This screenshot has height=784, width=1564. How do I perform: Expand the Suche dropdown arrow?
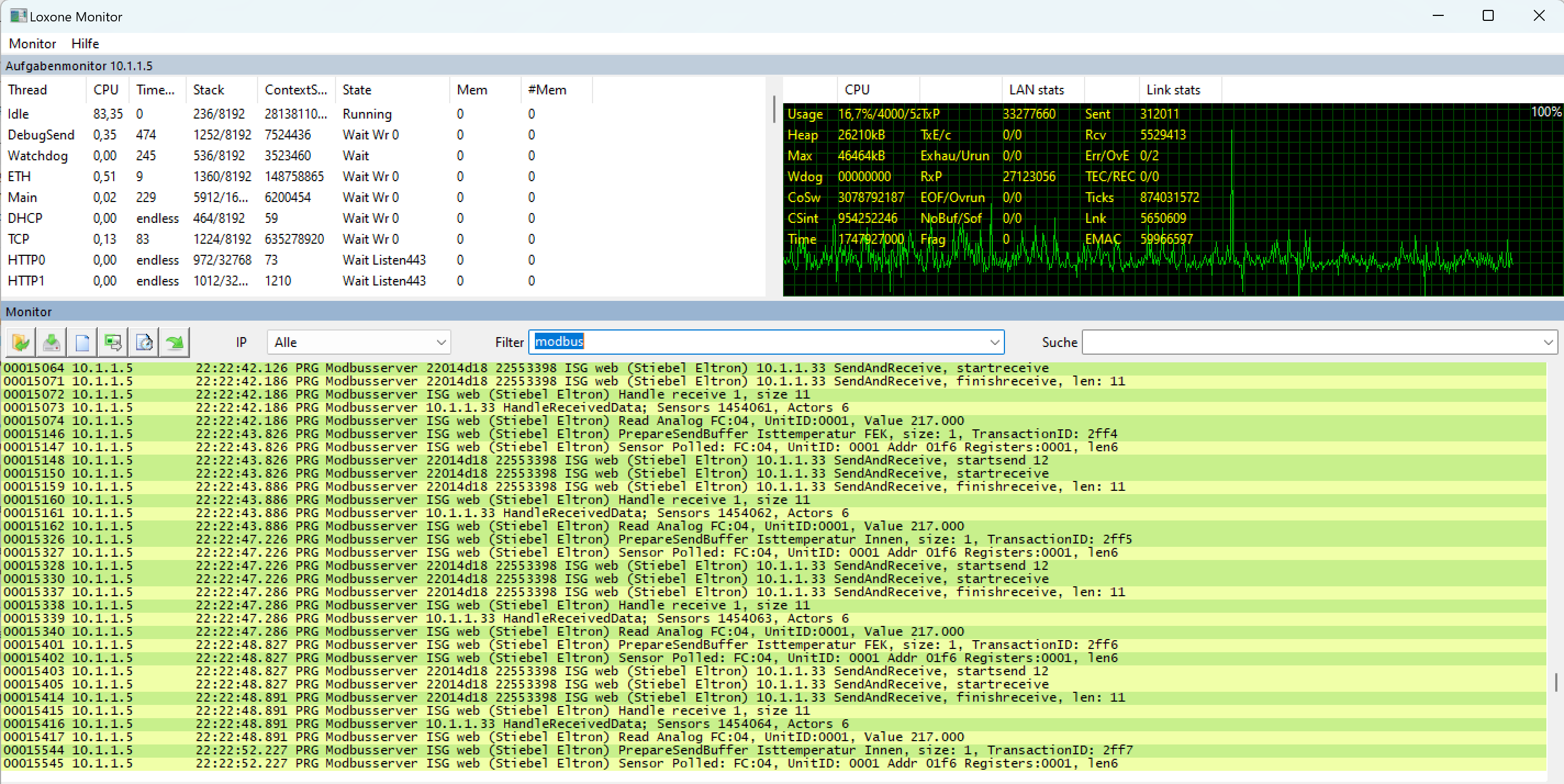[1548, 342]
